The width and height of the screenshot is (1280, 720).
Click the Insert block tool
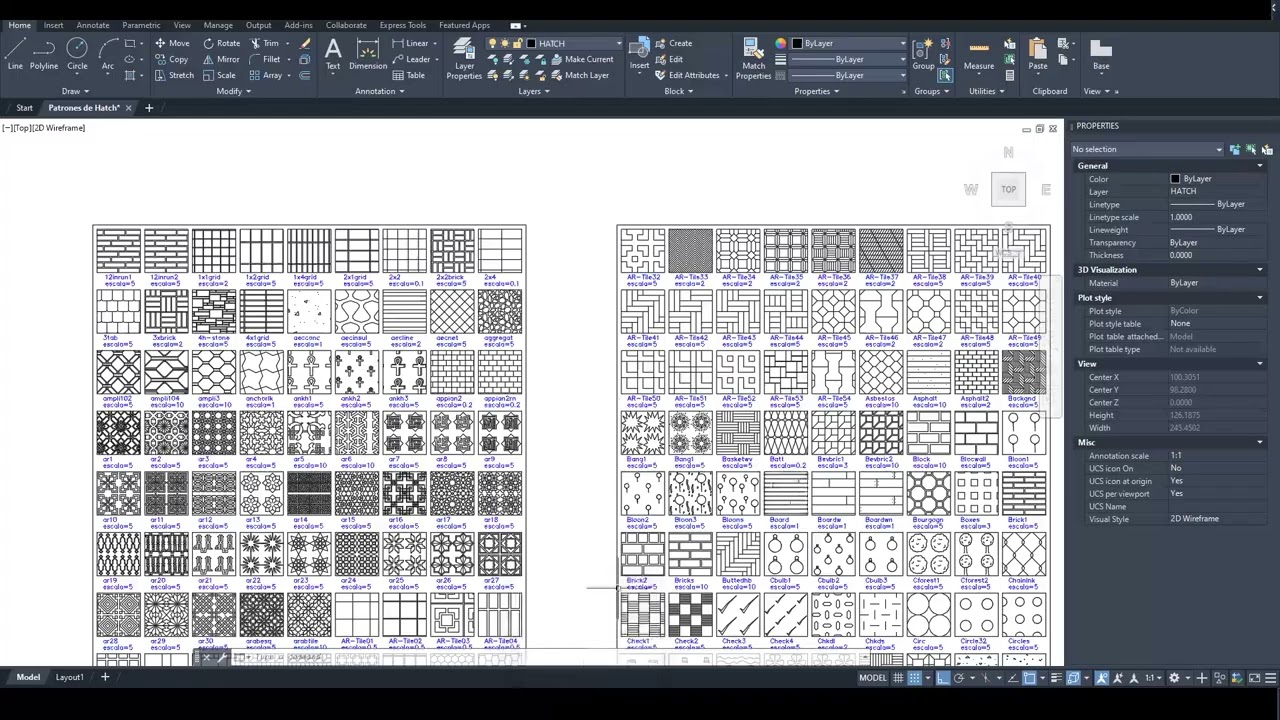639,53
